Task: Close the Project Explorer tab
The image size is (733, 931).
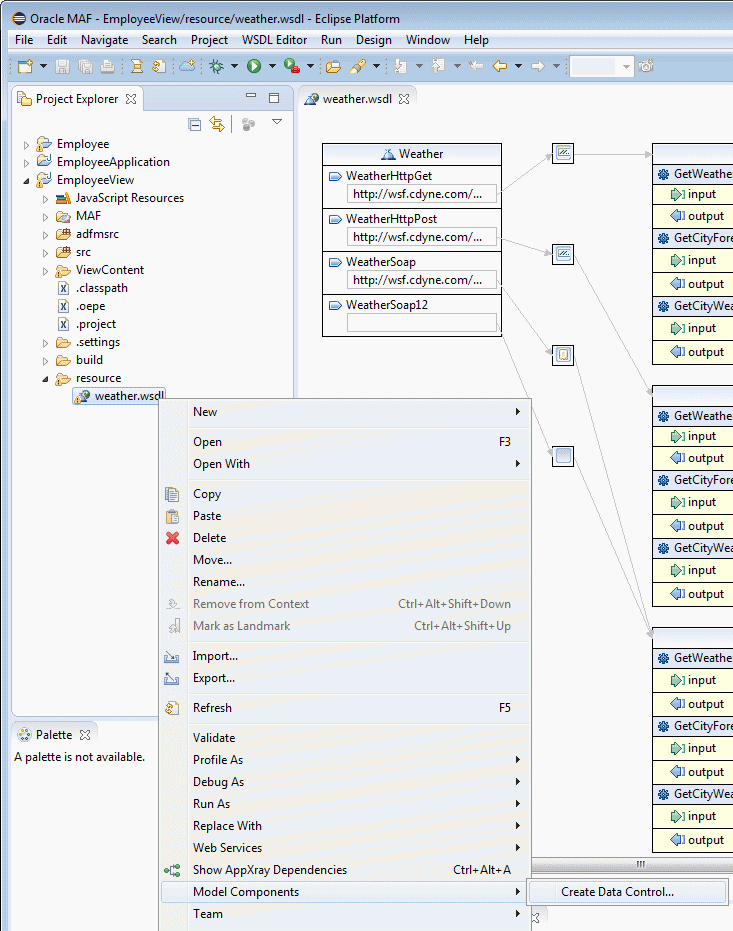Action: [x=131, y=99]
